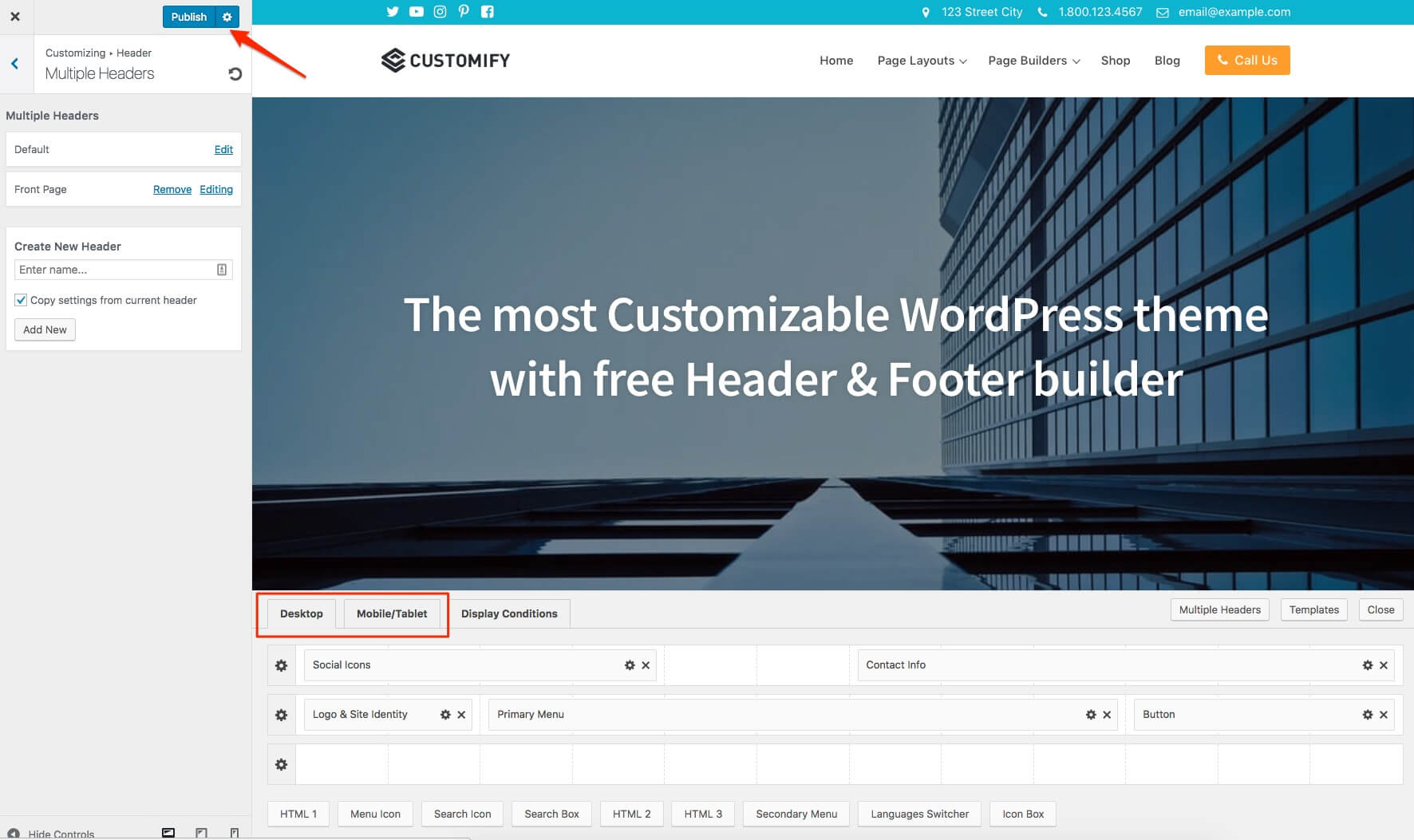Open the Instagram social icon

coord(440,12)
